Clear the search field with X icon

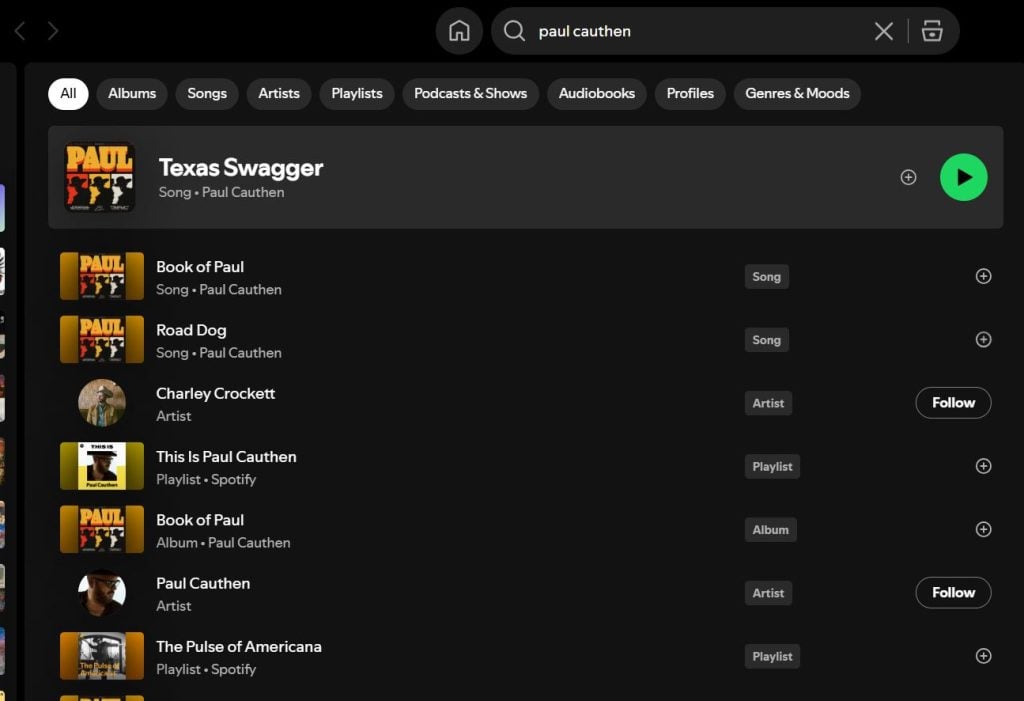884,31
